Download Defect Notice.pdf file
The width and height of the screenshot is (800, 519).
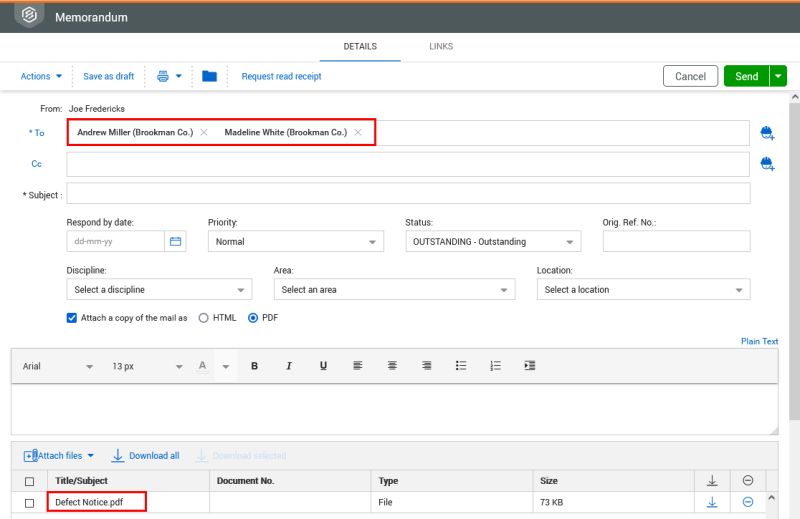(x=712, y=503)
